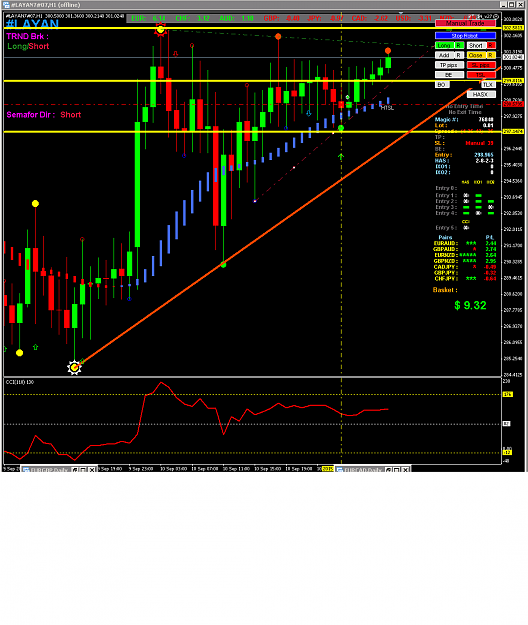Toggle the TP pips button
This screenshot has height=625, width=528.
click(449, 65)
